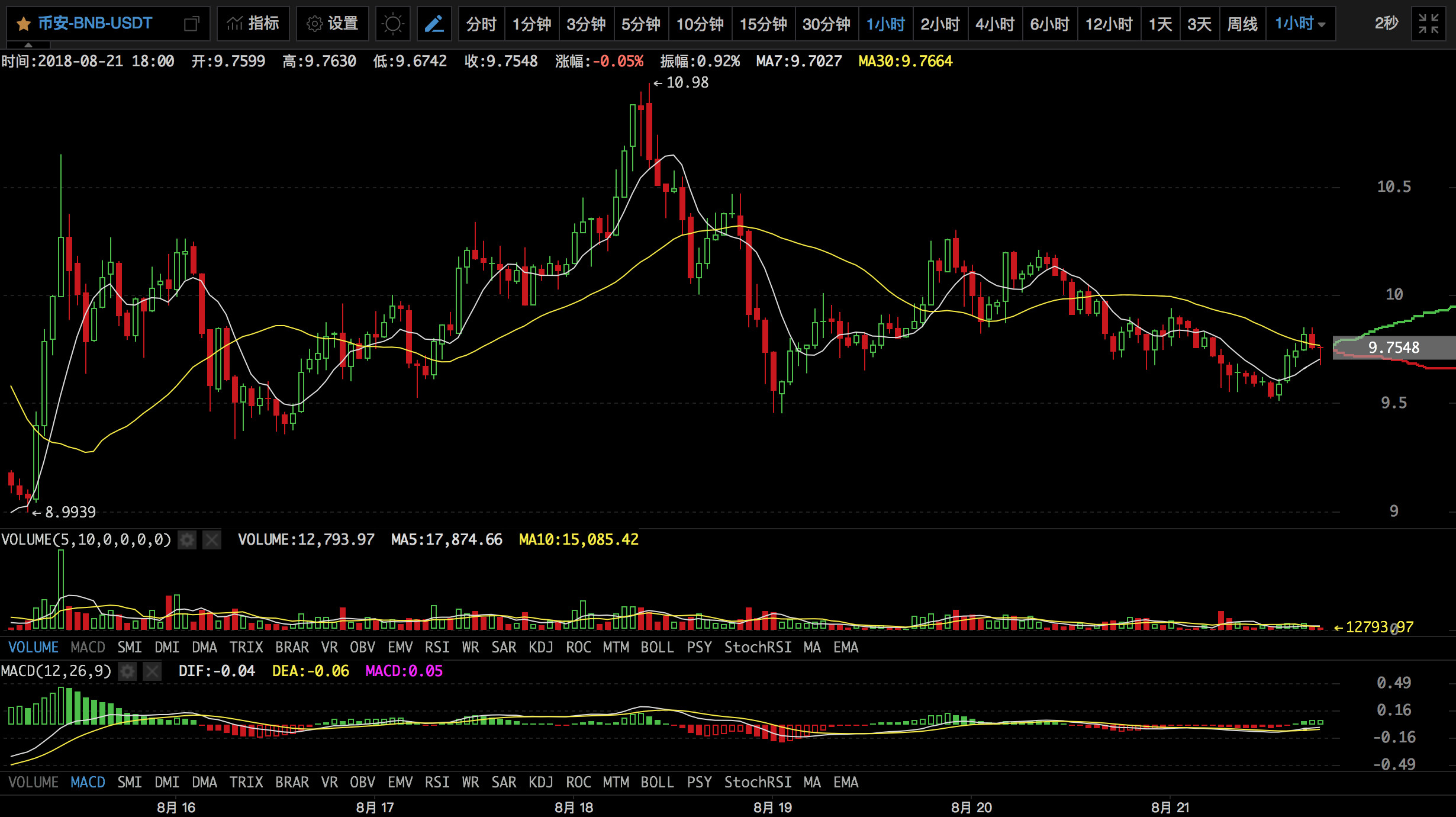Click the MA30:9.7664 readout
The width and height of the screenshot is (1456, 817).
[906, 61]
